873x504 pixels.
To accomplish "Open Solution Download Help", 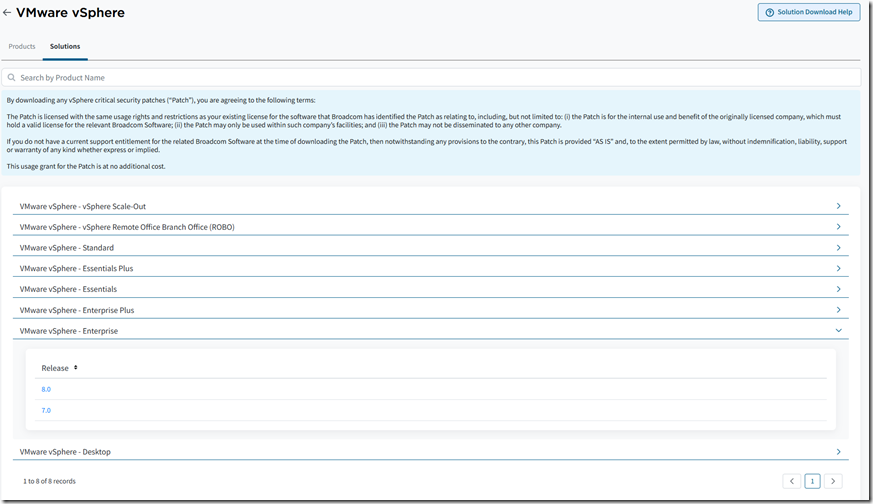I will click(x=808, y=12).
